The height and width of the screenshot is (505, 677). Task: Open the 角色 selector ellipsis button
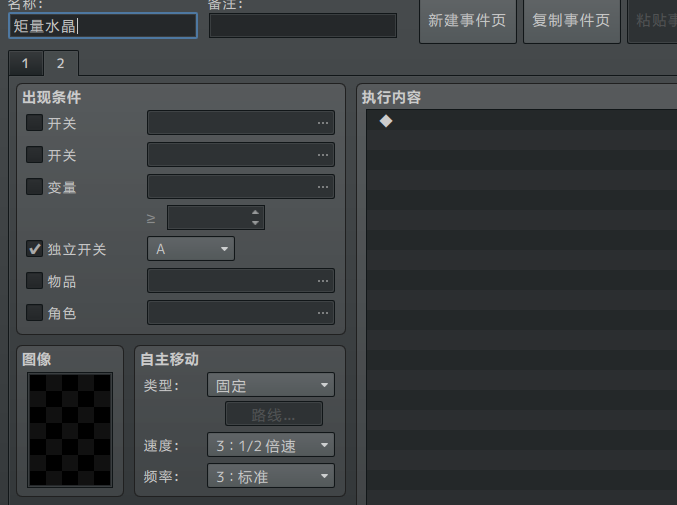322,313
